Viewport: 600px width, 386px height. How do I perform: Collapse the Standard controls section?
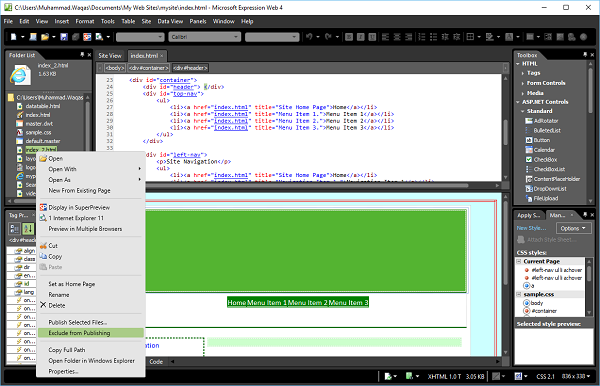tap(523, 111)
